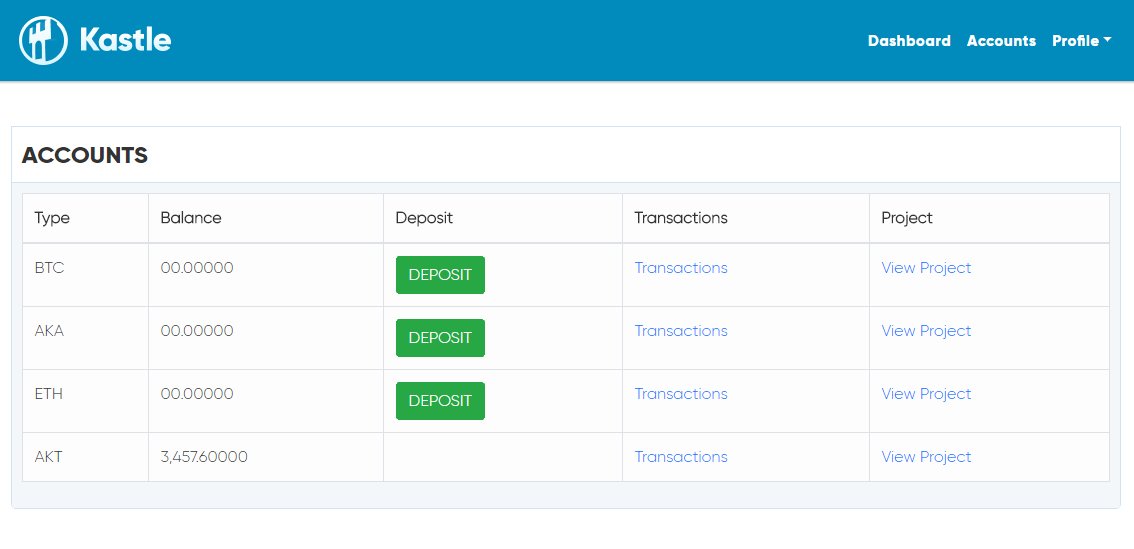Click the AKA balance 00.00000 value
Viewport: 1134px width, 549px height.
click(197, 331)
